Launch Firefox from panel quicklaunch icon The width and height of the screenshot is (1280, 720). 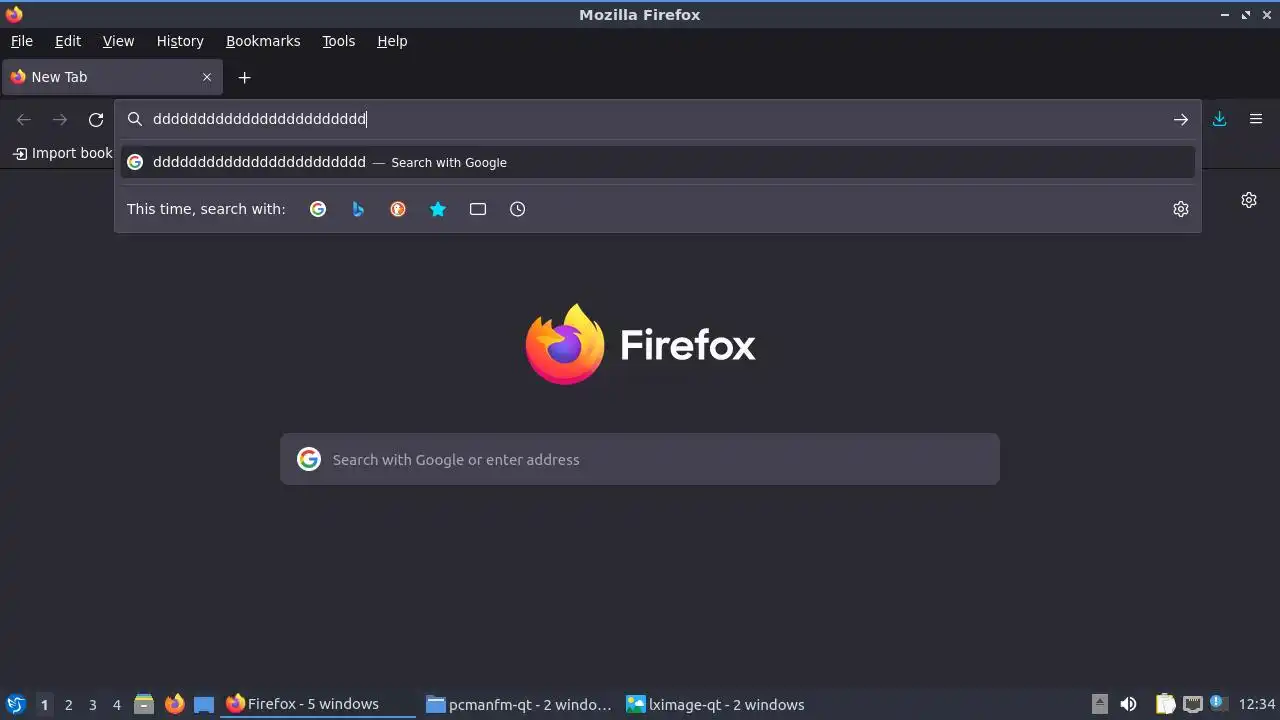pos(174,704)
